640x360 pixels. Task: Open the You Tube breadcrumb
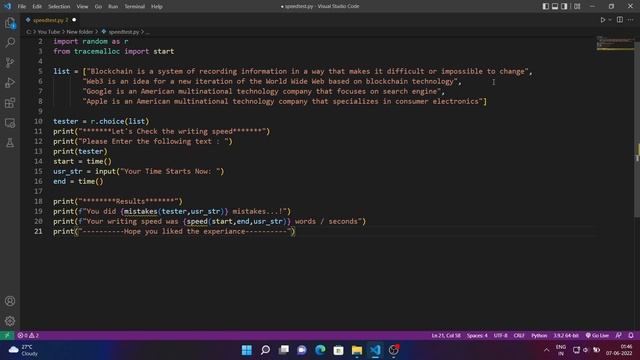coord(49,32)
